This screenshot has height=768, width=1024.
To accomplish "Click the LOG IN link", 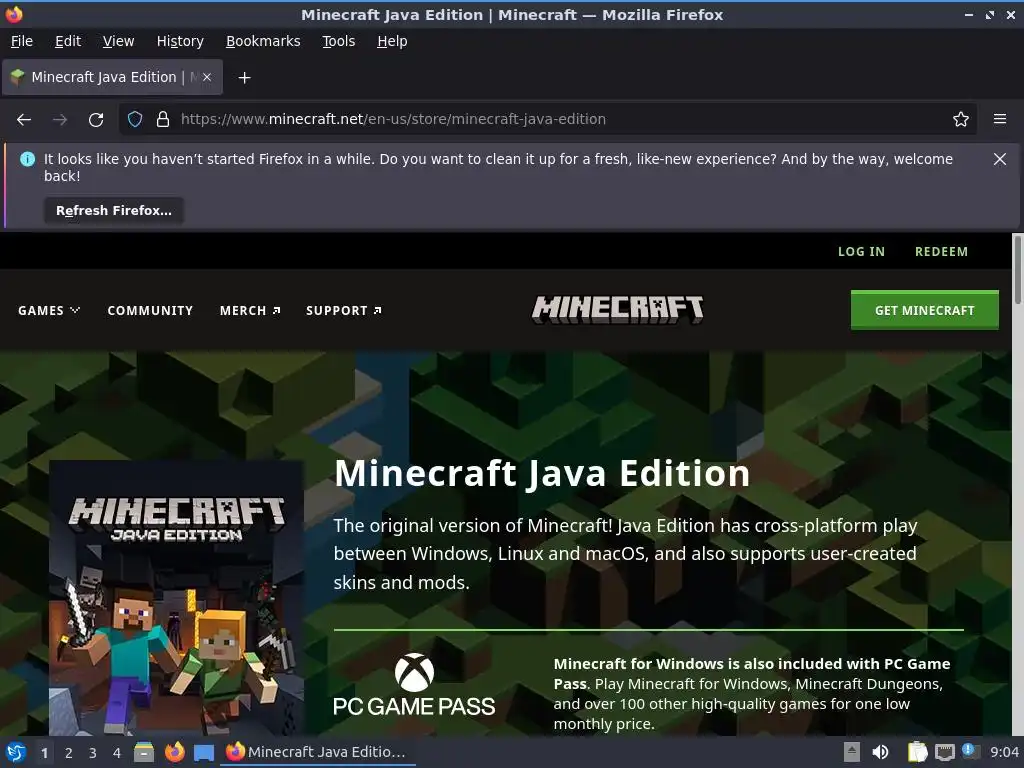I will tap(861, 251).
